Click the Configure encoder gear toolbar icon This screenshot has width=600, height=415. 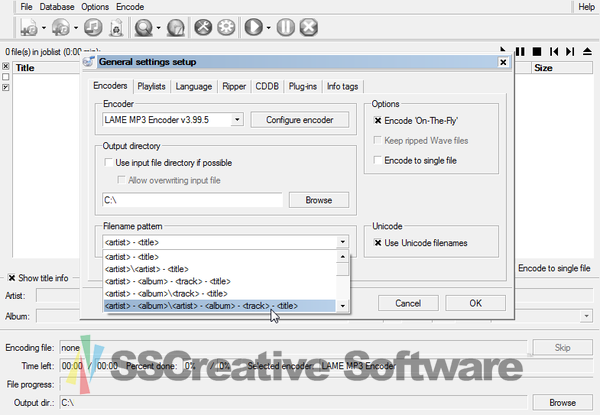click(x=226, y=28)
